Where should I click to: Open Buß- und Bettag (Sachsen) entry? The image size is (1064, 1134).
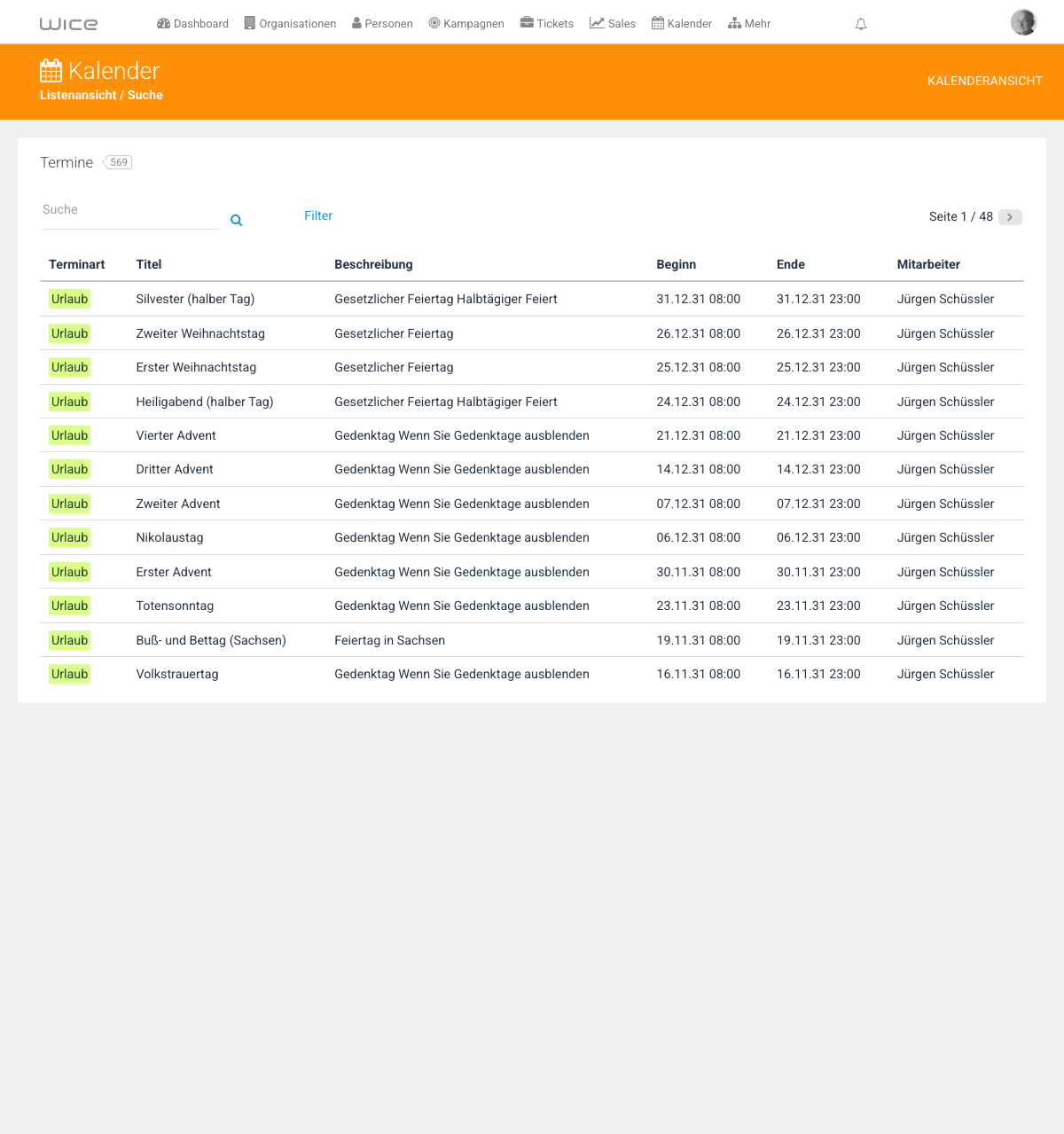211,640
